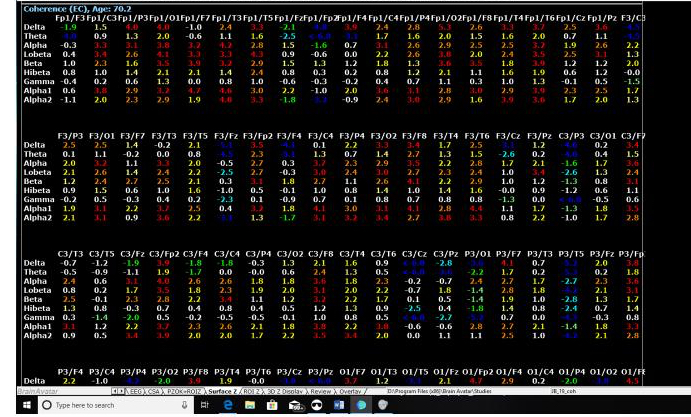Switch to Word in the taskbar

point(339,405)
